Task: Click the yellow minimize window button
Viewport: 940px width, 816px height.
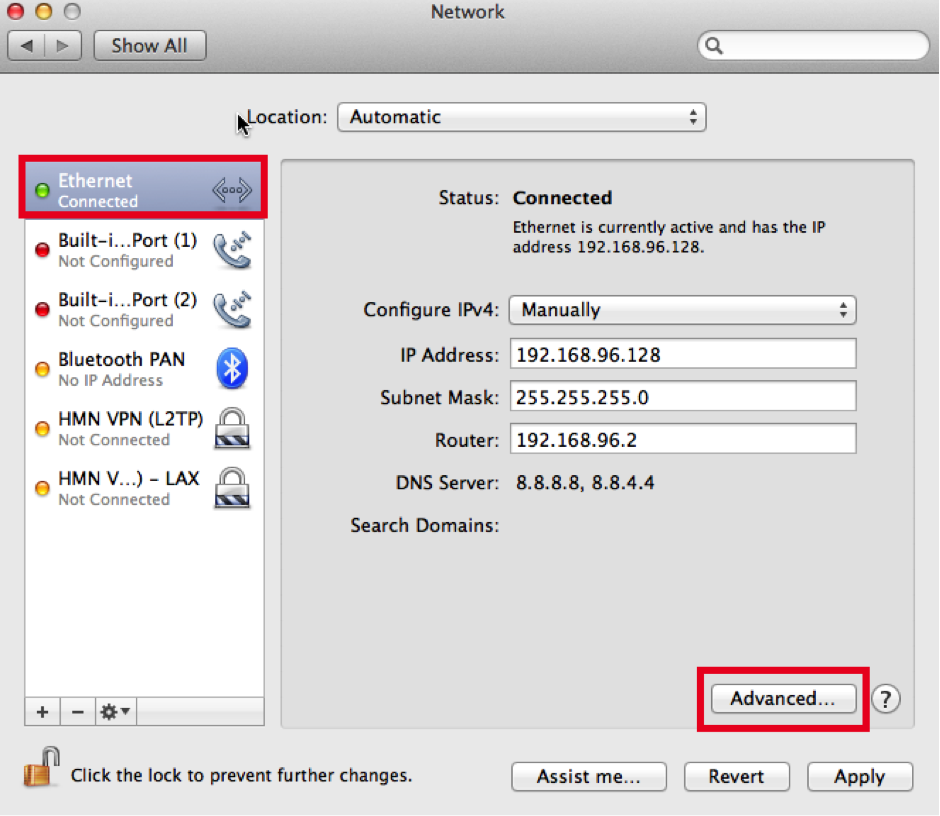Action: 44,11
